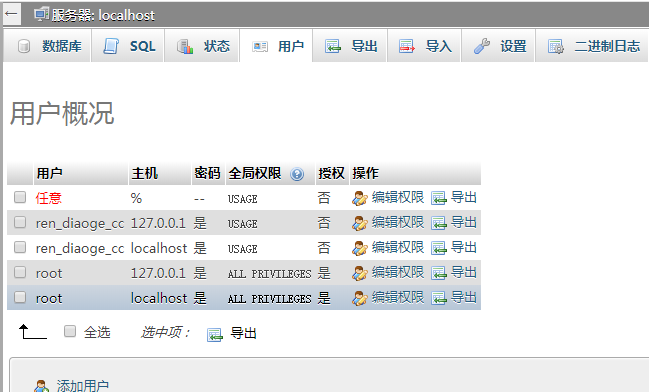Check the box for root at localhost
Image resolution: width=649 pixels, height=392 pixels.
coord(20,297)
